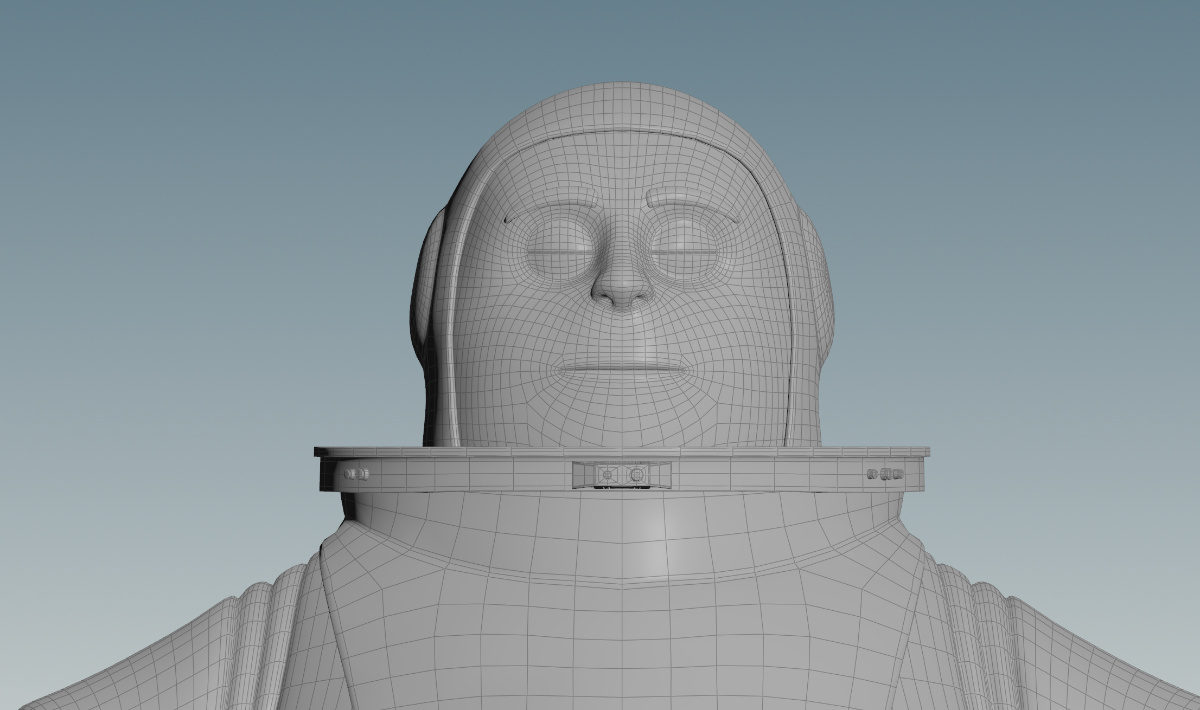
Task: Select the character's mouth lips
Action: (623, 367)
